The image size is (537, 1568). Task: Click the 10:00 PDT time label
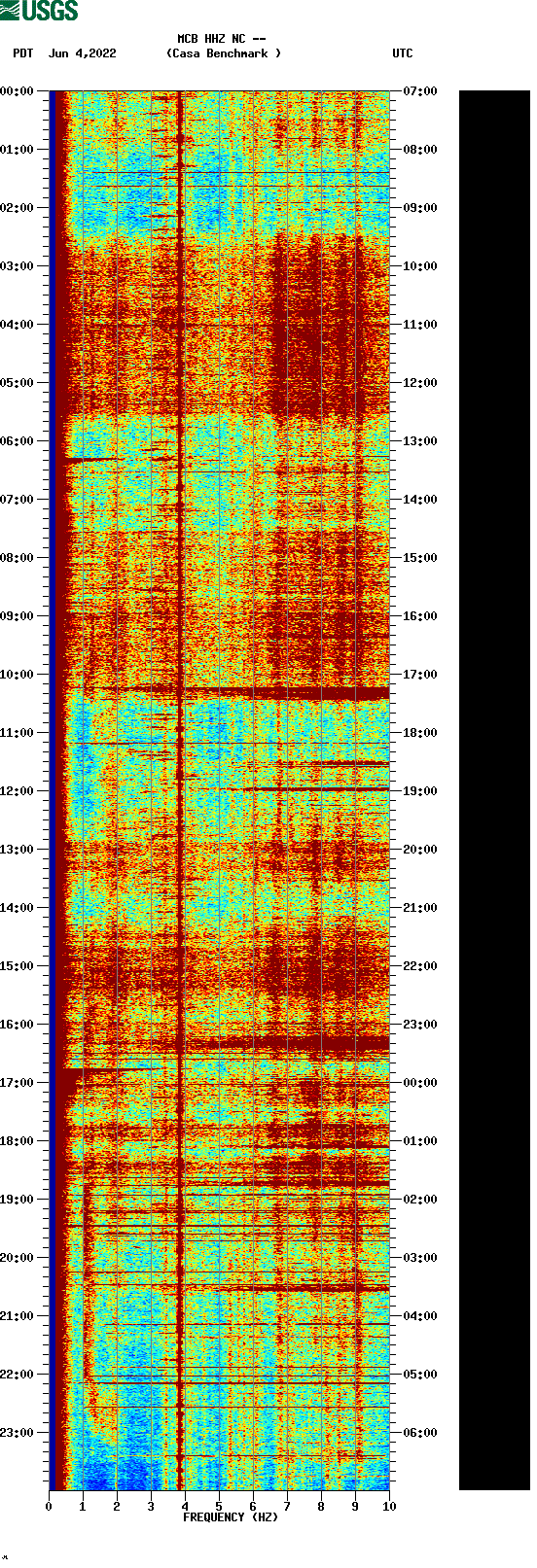(18, 675)
